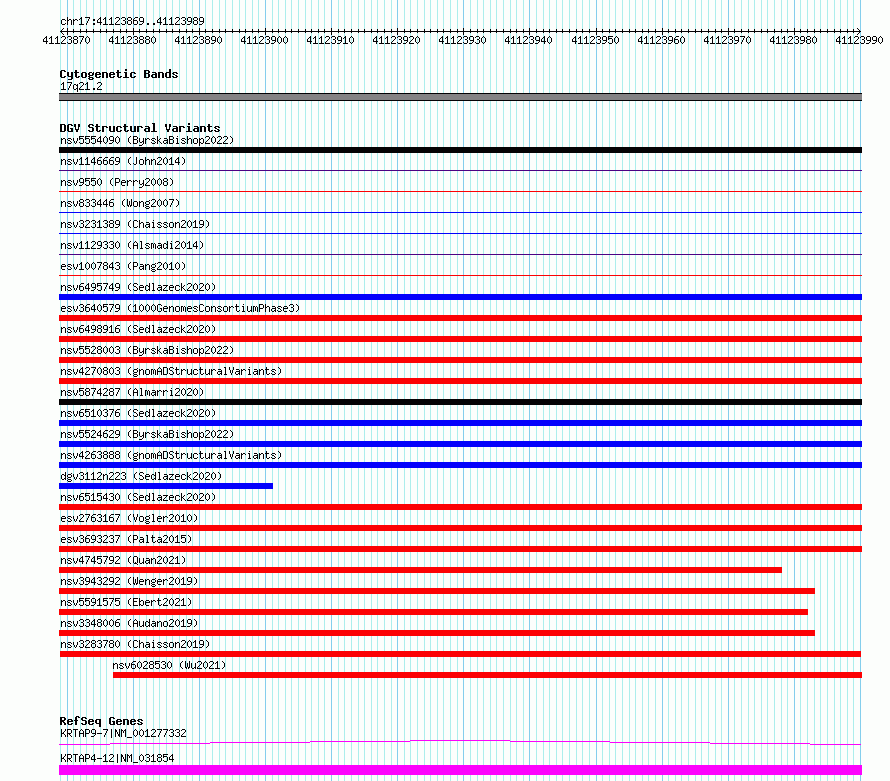Open variant nsv833446 (Wong2007)

(x=120, y=203)
